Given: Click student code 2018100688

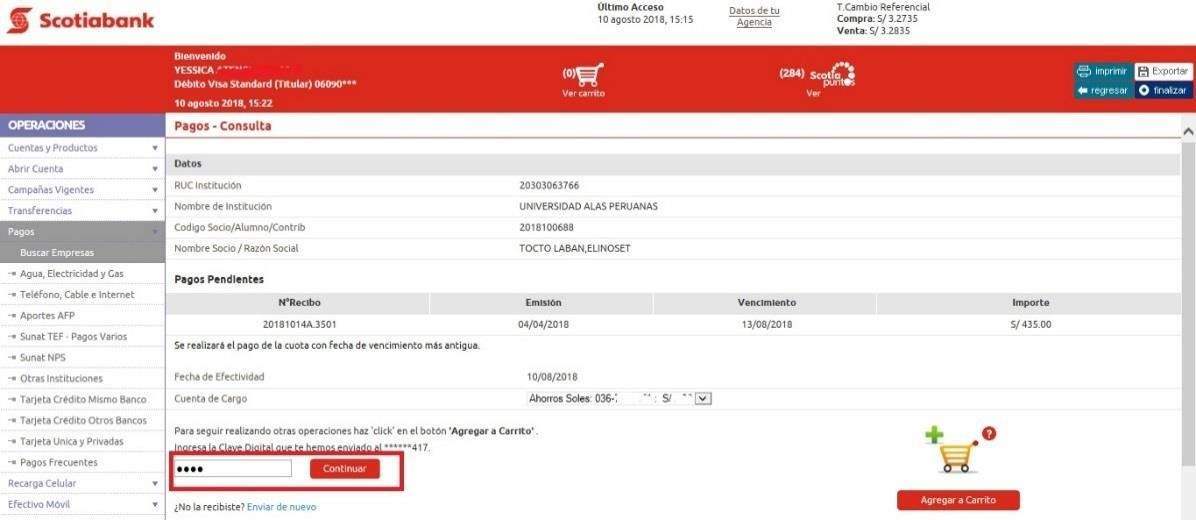Looking at the screenshot, I should [x=546, y=228].
